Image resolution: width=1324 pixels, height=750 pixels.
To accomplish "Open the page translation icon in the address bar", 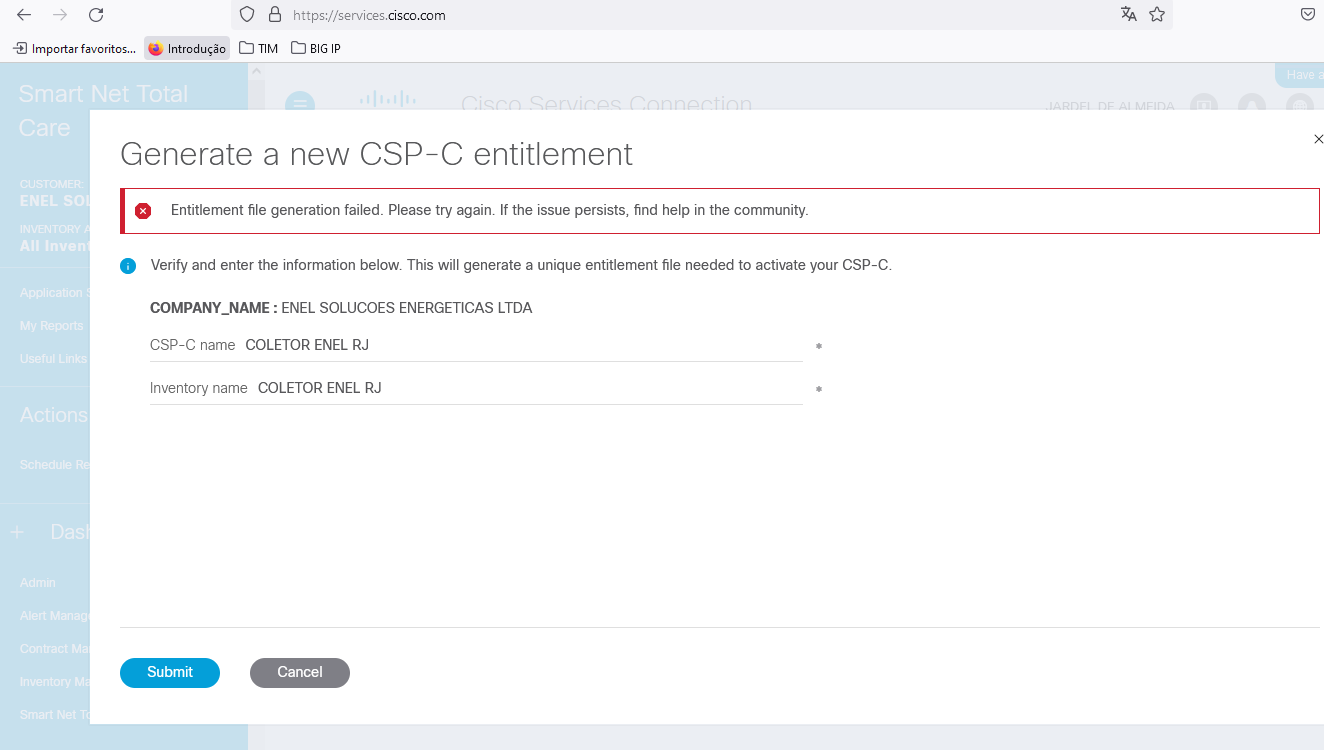I will [x=1128, y=14].
